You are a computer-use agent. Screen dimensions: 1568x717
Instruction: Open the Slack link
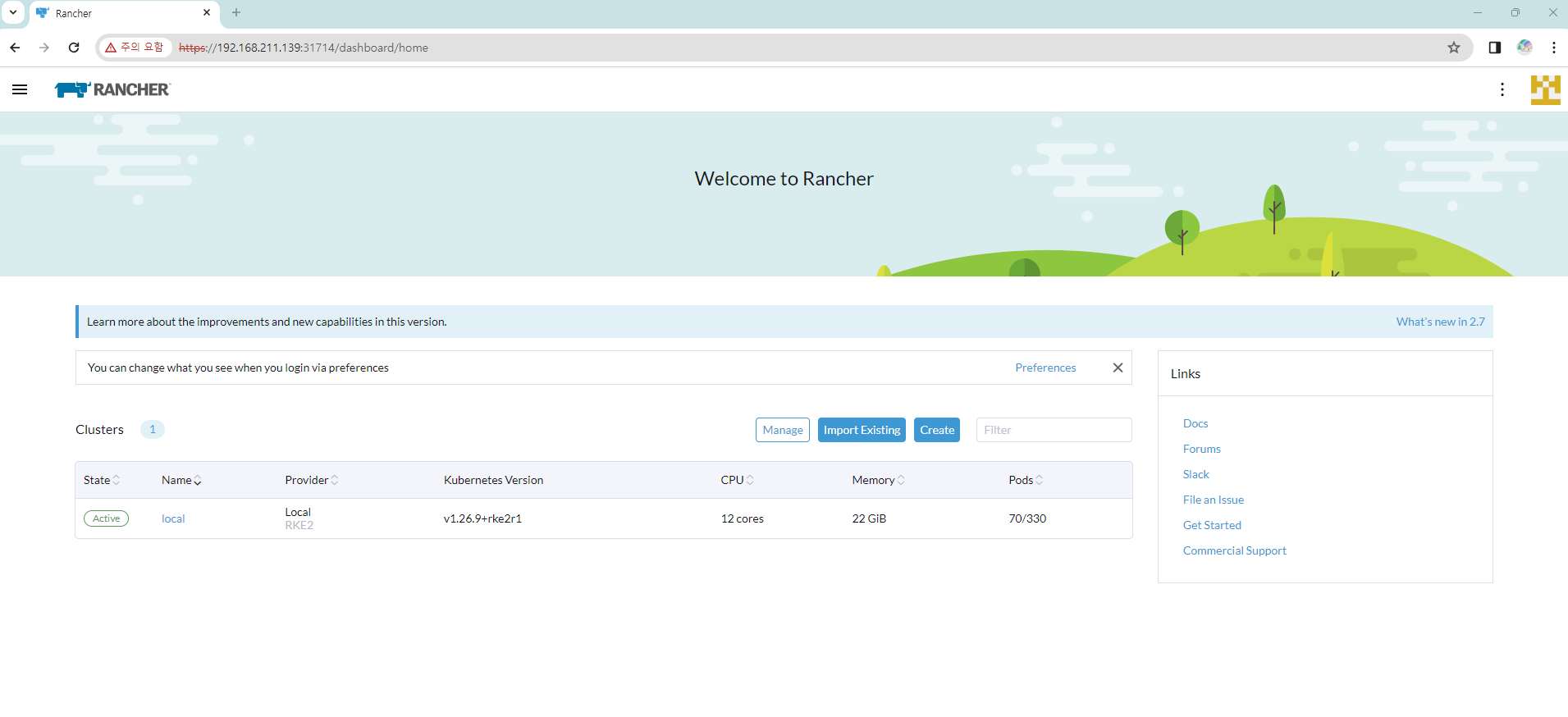tap(1195, 474)
